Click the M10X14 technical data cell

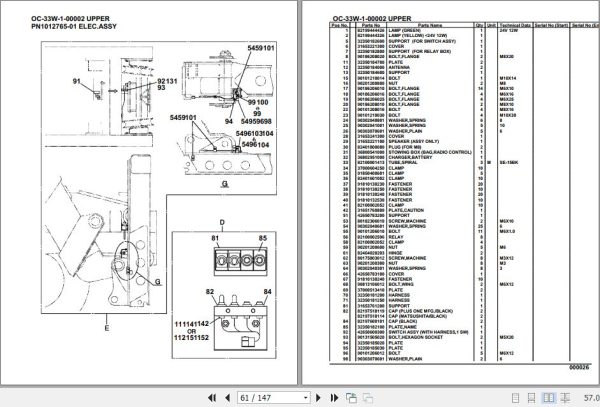[508, 78]
